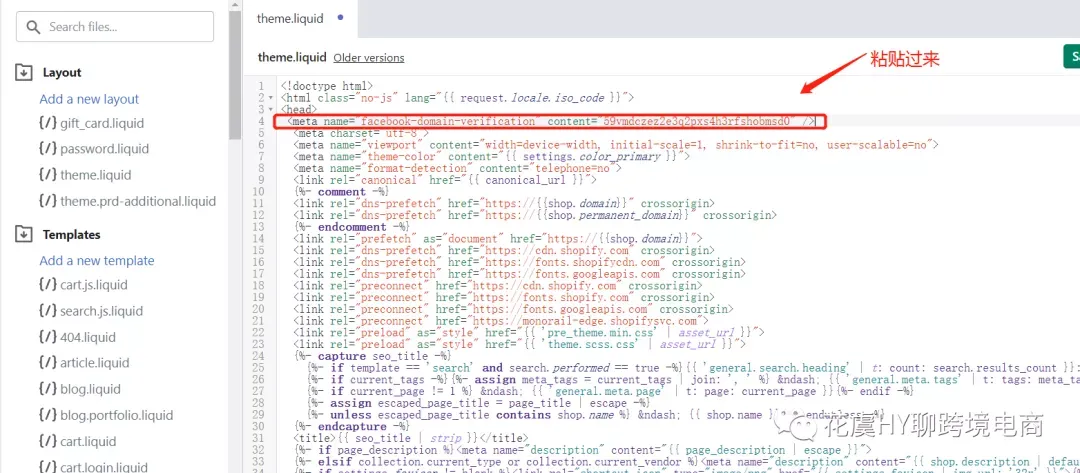The image size is (1080, 473).
Task: Fold the html tag at line 2
Action: (271, 98)
